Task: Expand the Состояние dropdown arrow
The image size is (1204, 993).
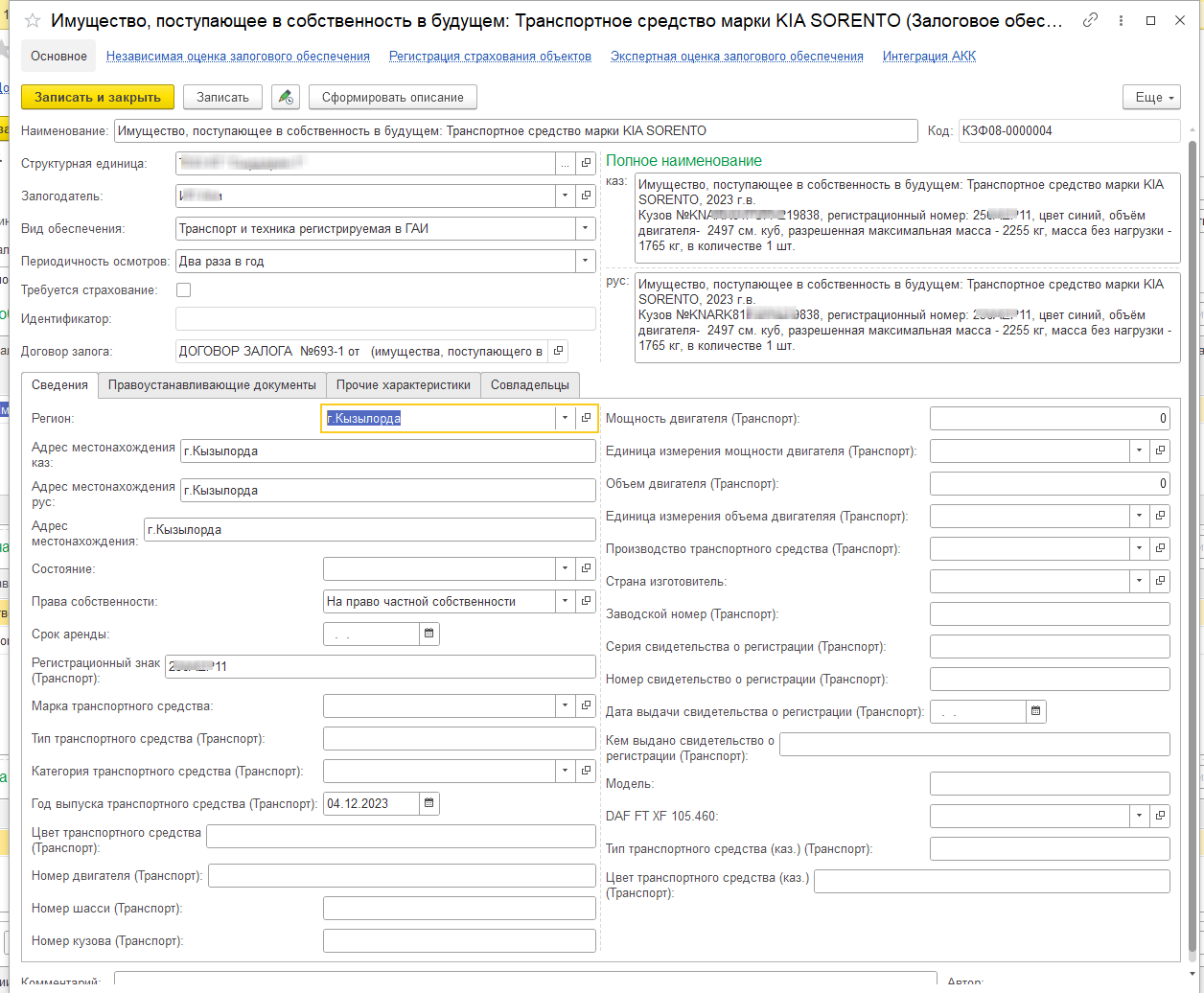Action: (x=565, y=569)
